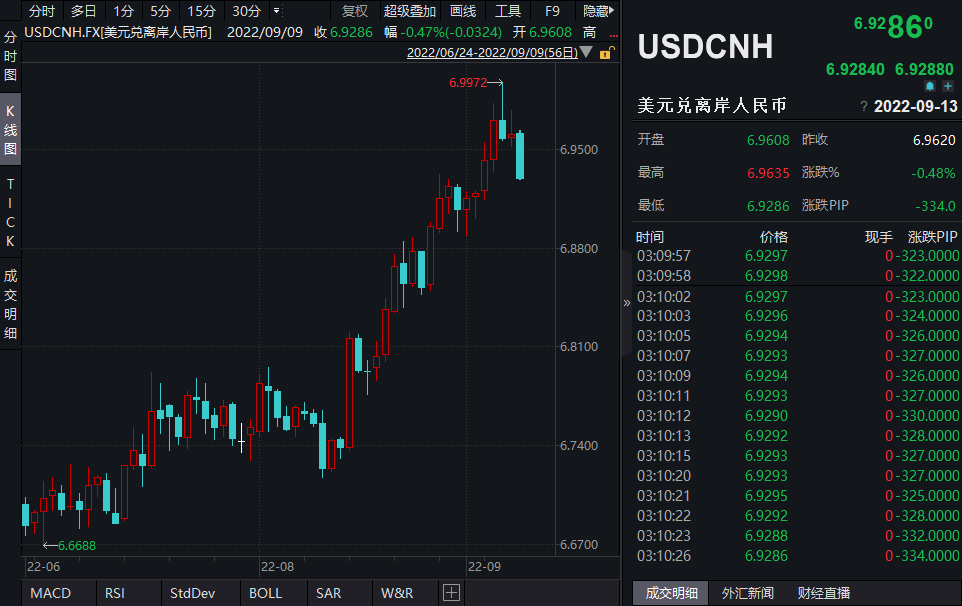The width and height of the screenshot is (962, 606).
Task: Enable the StdDev indicator
Action: [192, 593]
